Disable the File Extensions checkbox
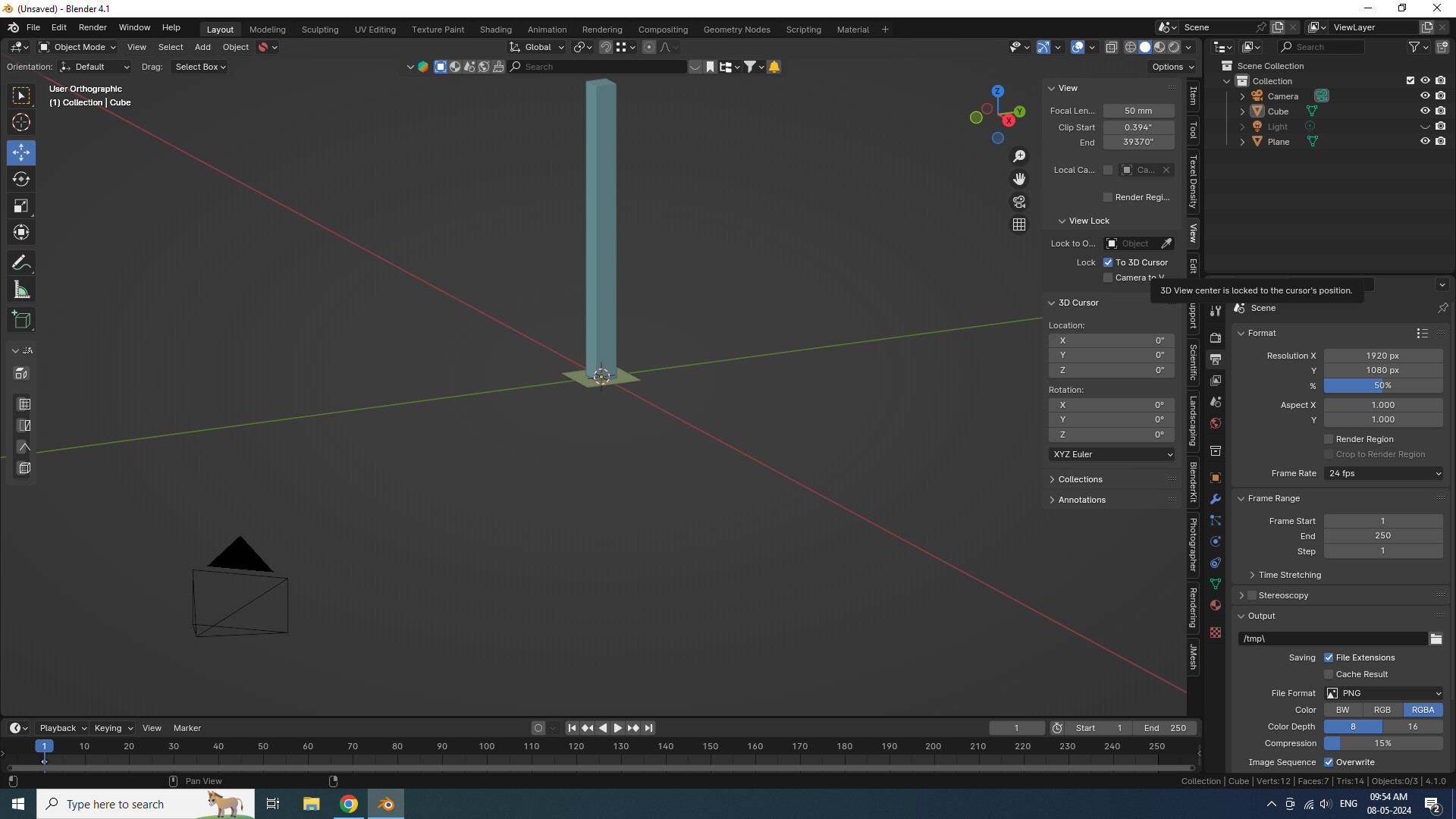The width and height of the screenshot is (1456, 819). coord(1329,657)
